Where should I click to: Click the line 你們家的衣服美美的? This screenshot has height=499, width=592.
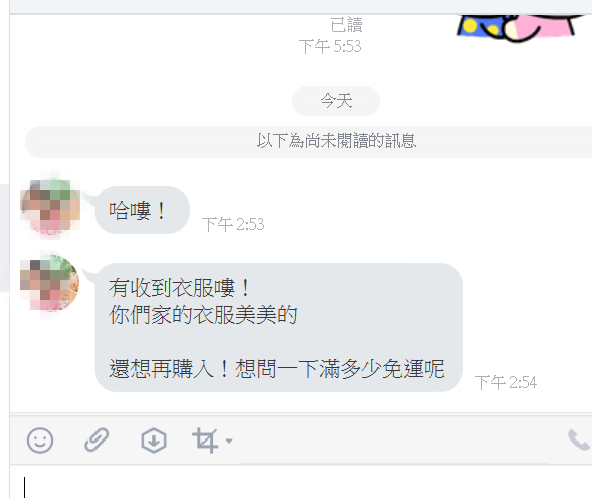click(x=203, y=315)
